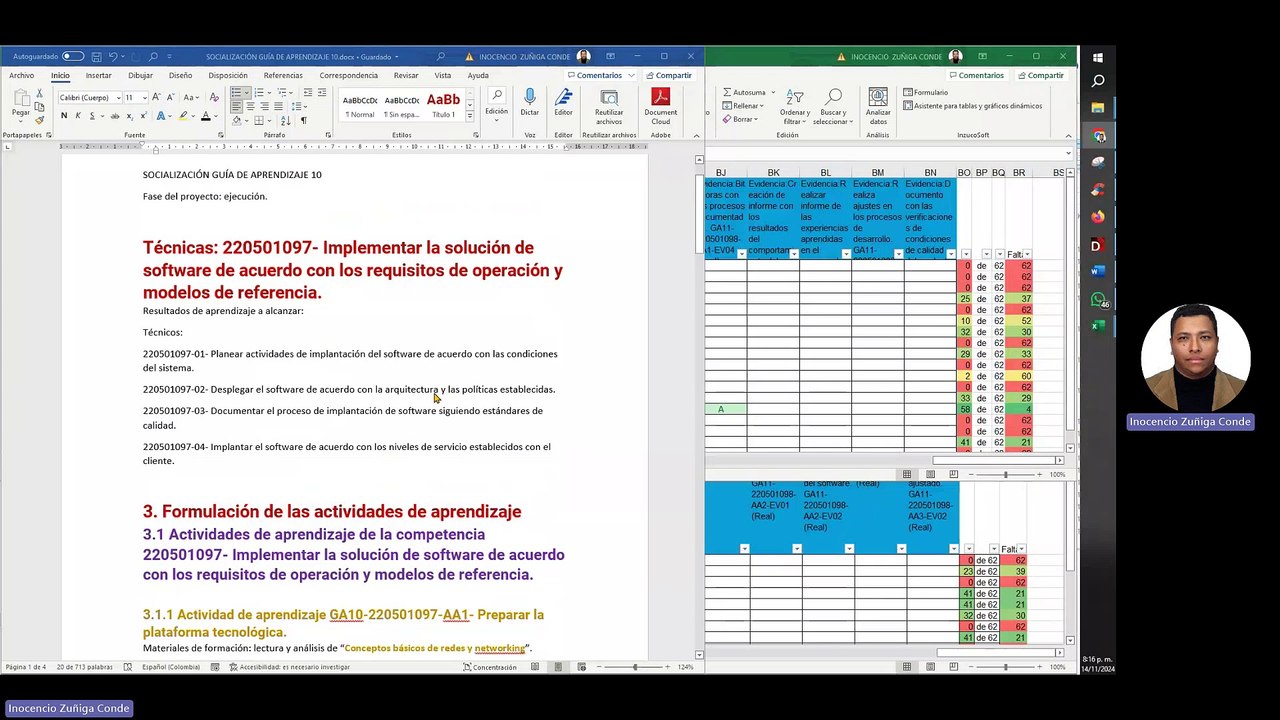Switch to the Revisar tab

pyautogui.click(x=406, y=75)
